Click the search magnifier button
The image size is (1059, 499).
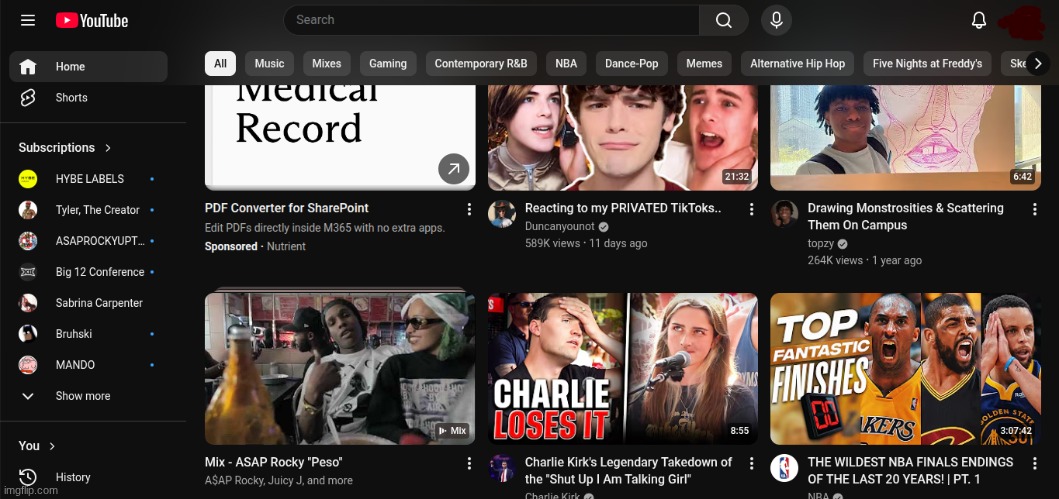point(723,20)
